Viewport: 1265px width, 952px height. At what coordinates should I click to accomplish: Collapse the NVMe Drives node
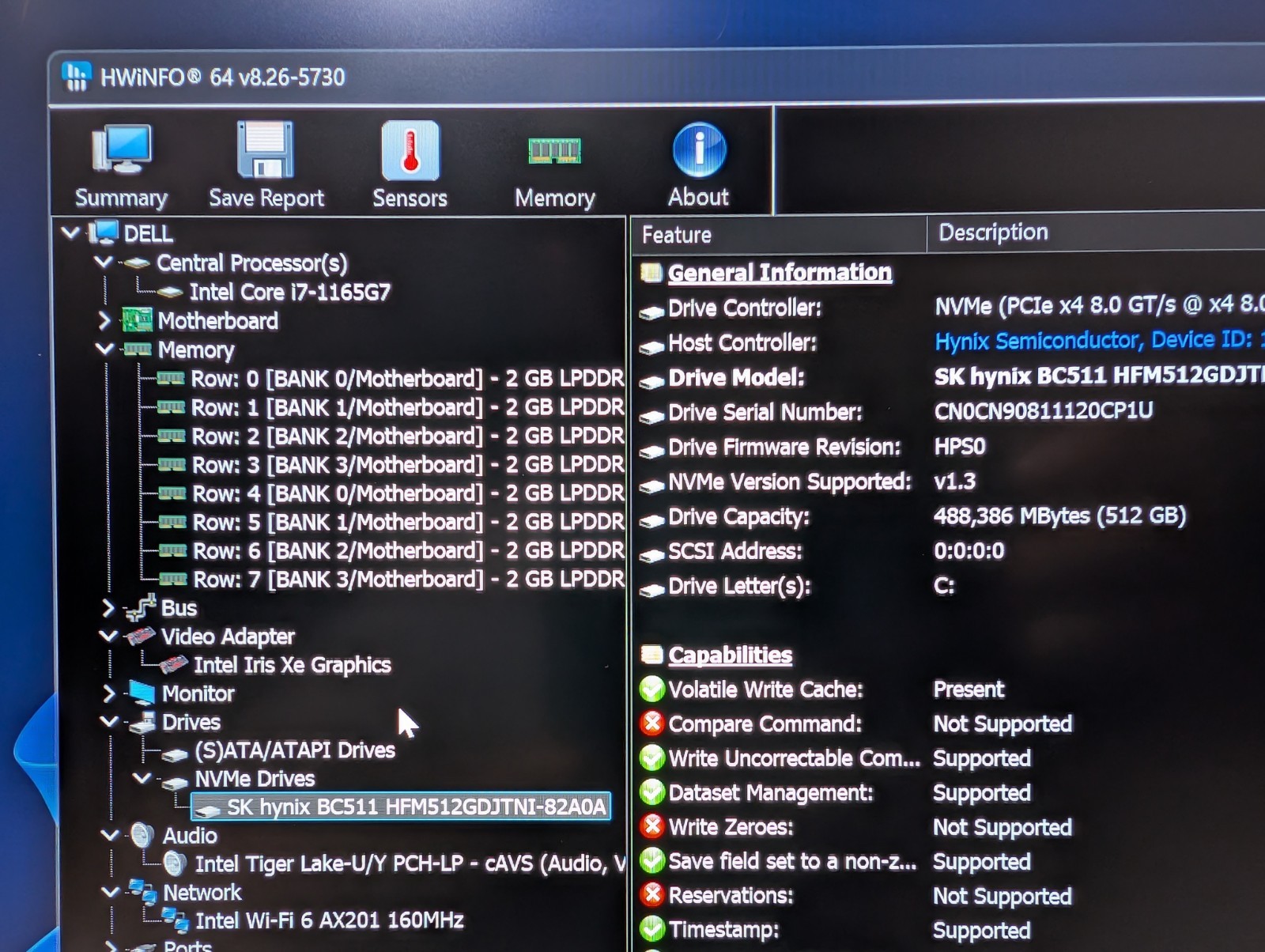(142, 778)
